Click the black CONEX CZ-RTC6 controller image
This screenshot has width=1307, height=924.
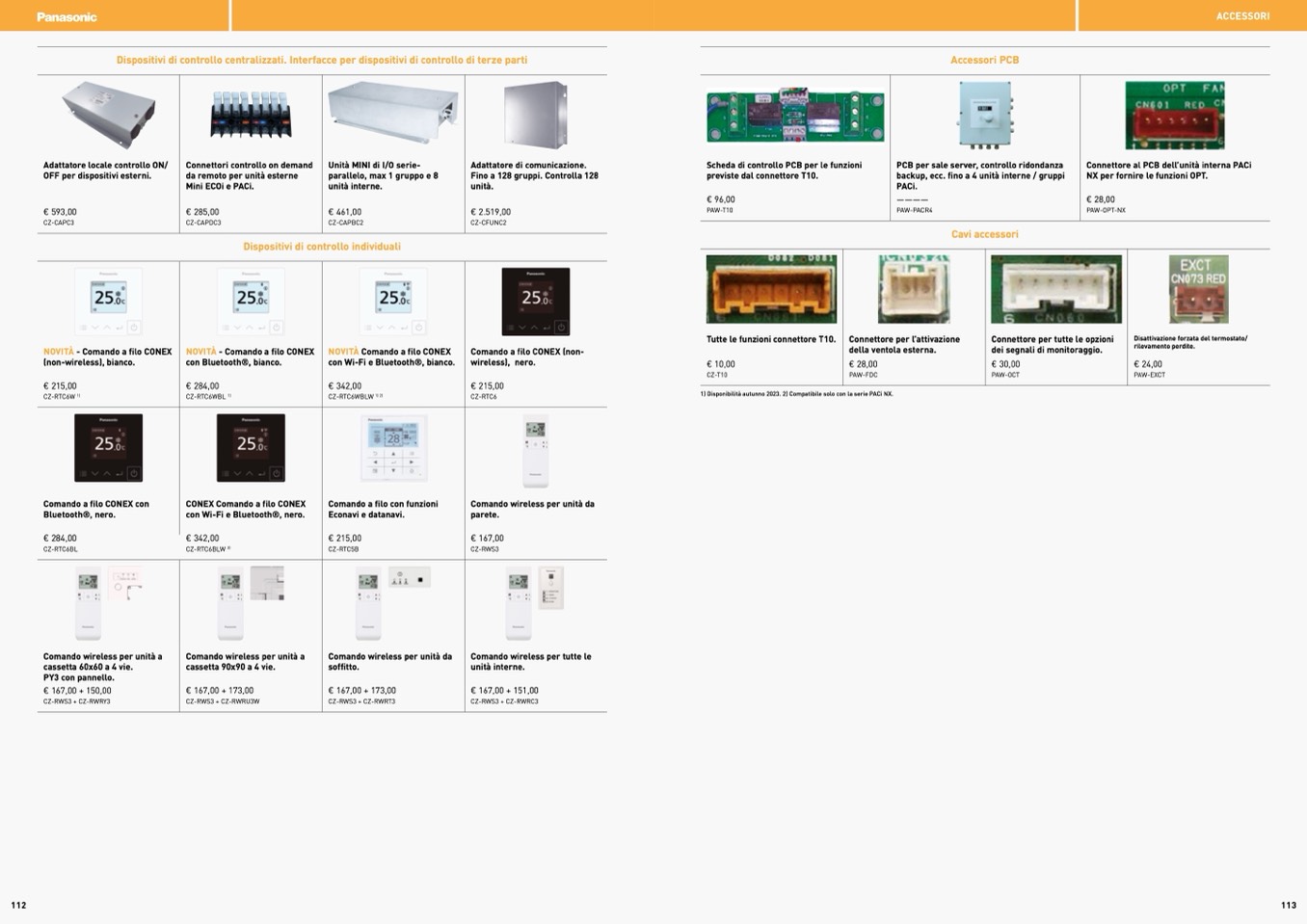(x=535, y=302)
